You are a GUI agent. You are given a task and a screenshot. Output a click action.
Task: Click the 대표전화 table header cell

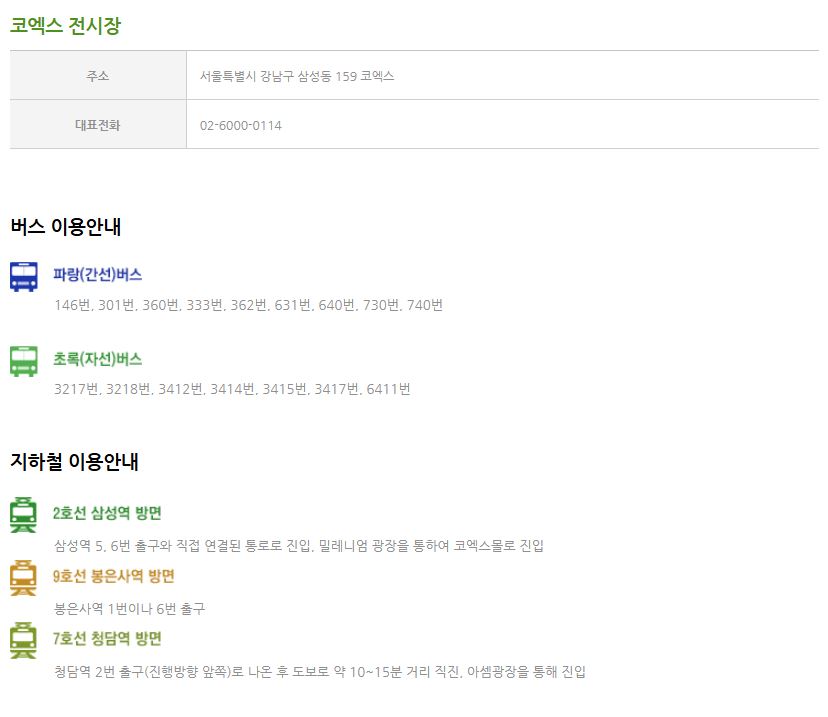pos(98,125)
